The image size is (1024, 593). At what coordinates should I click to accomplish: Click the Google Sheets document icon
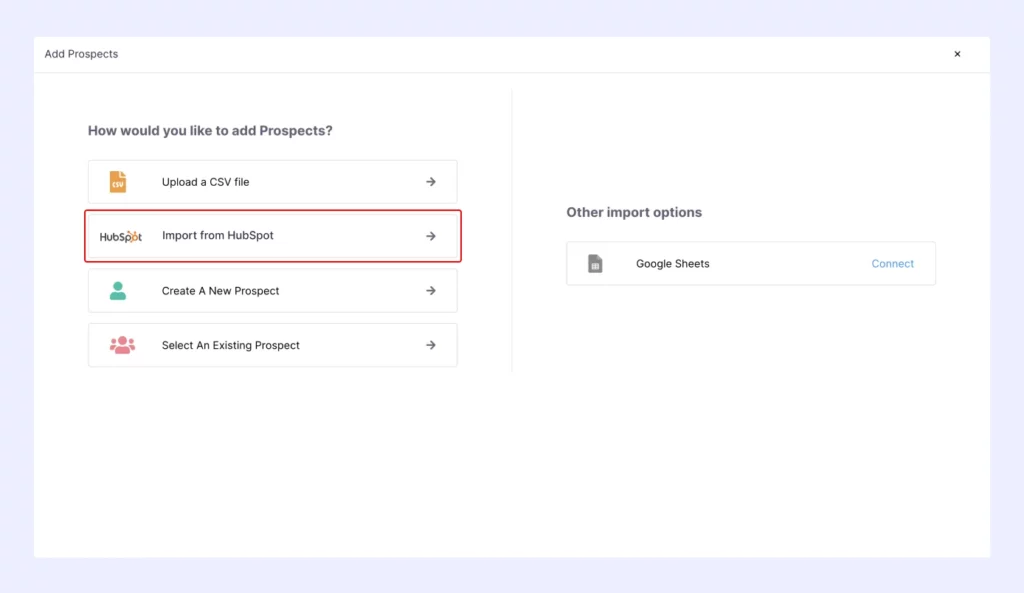click(x=597, y=263)
